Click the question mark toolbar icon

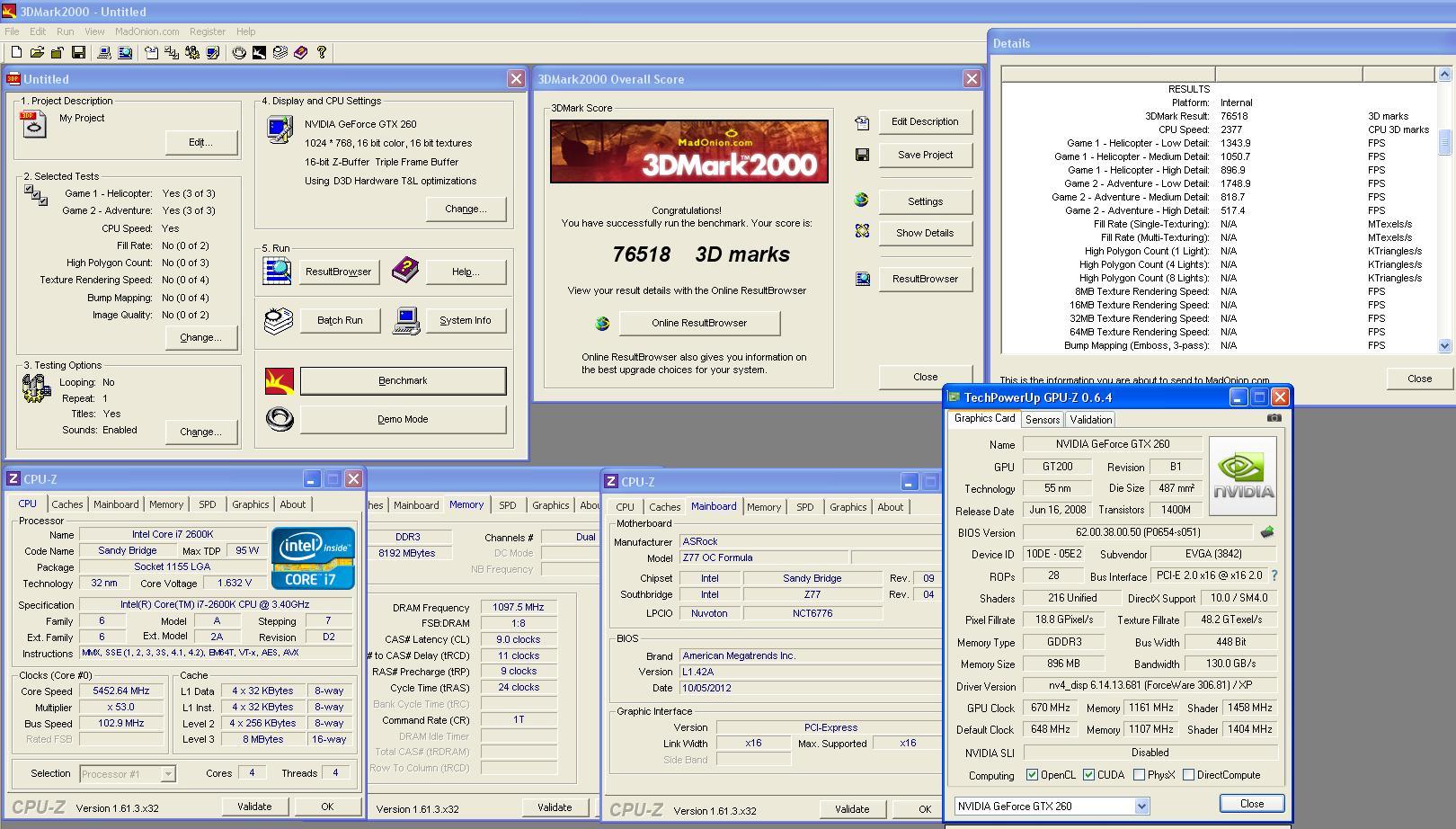[x=322, y=53]
